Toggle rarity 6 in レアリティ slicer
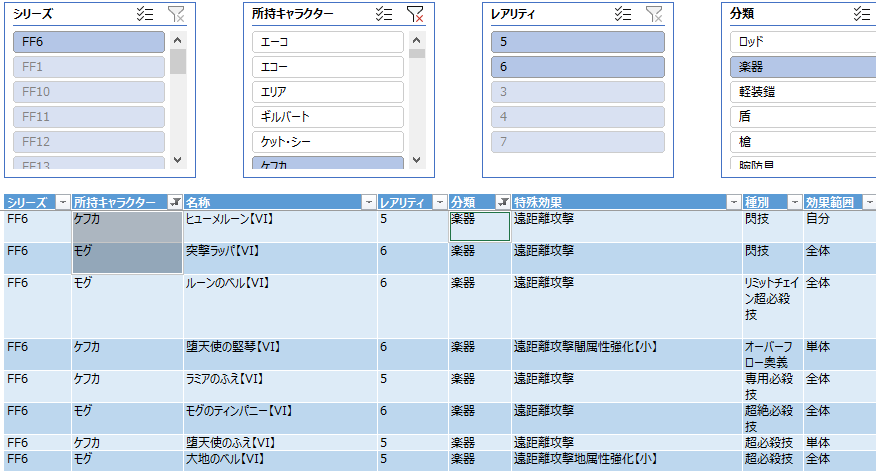 point(578,67)
